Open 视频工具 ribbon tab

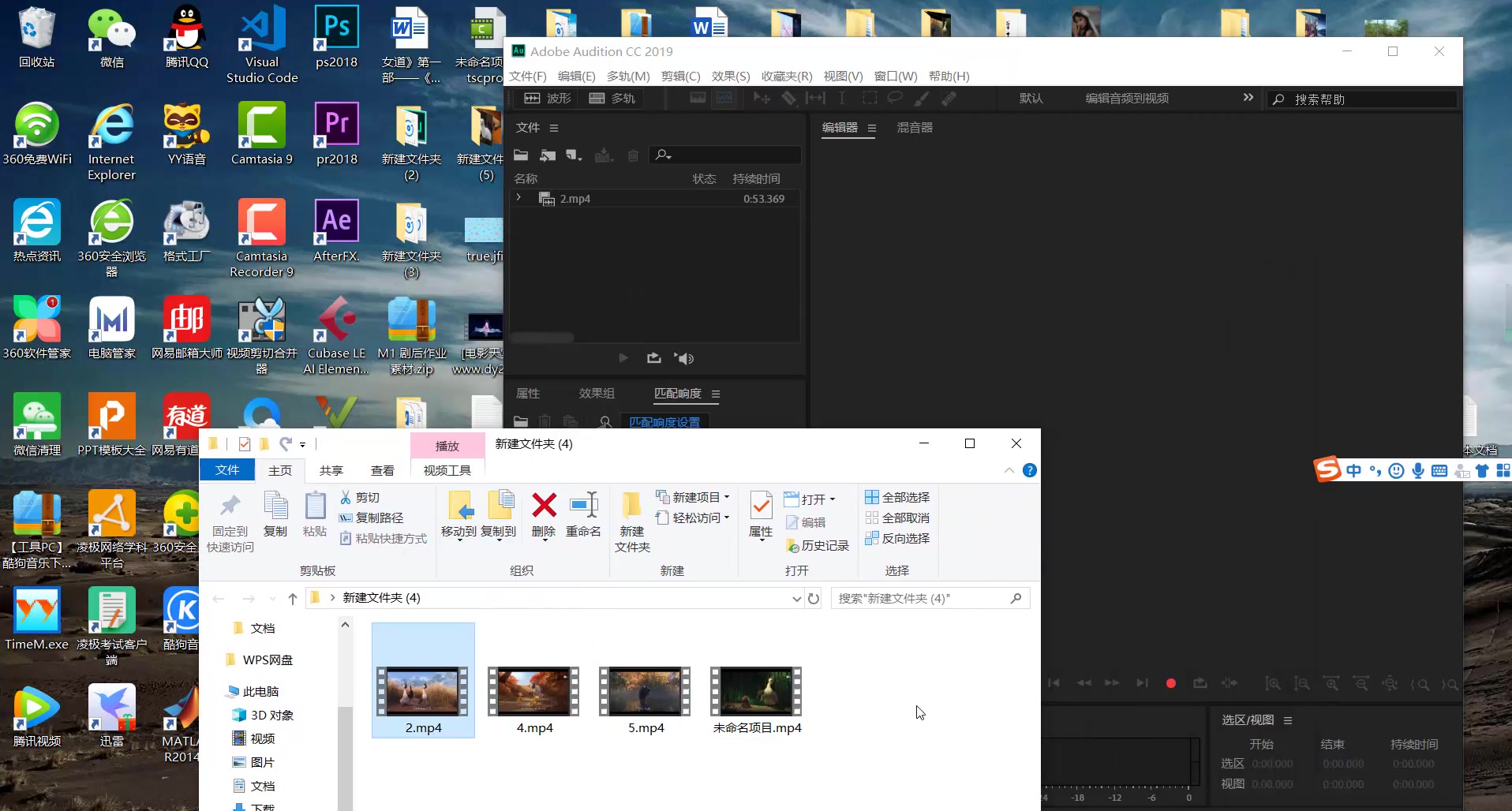pos(447,470)
